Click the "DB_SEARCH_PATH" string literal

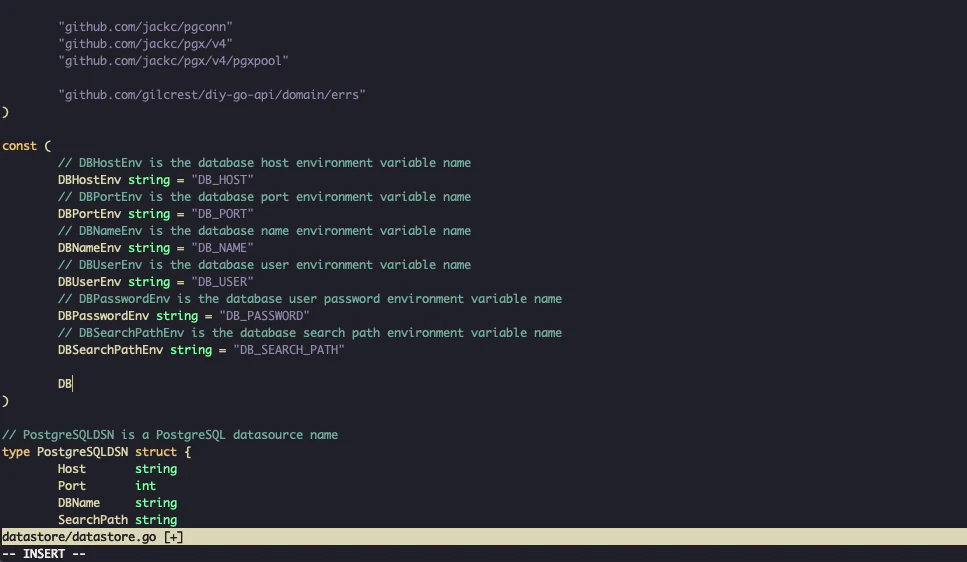pyautogui.click(x=289, y=350)
